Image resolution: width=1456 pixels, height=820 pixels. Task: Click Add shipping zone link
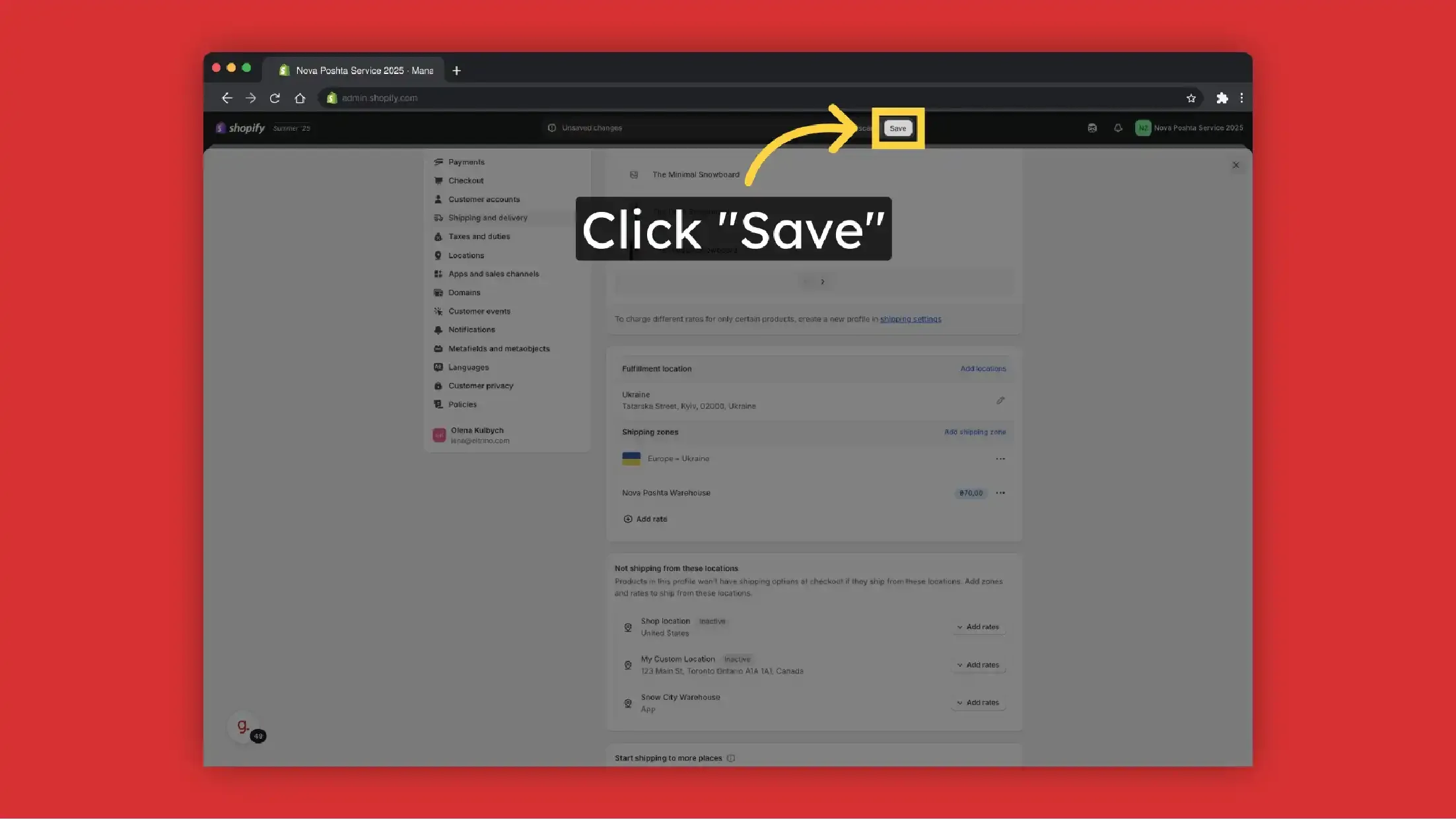(x=975, y=432)
